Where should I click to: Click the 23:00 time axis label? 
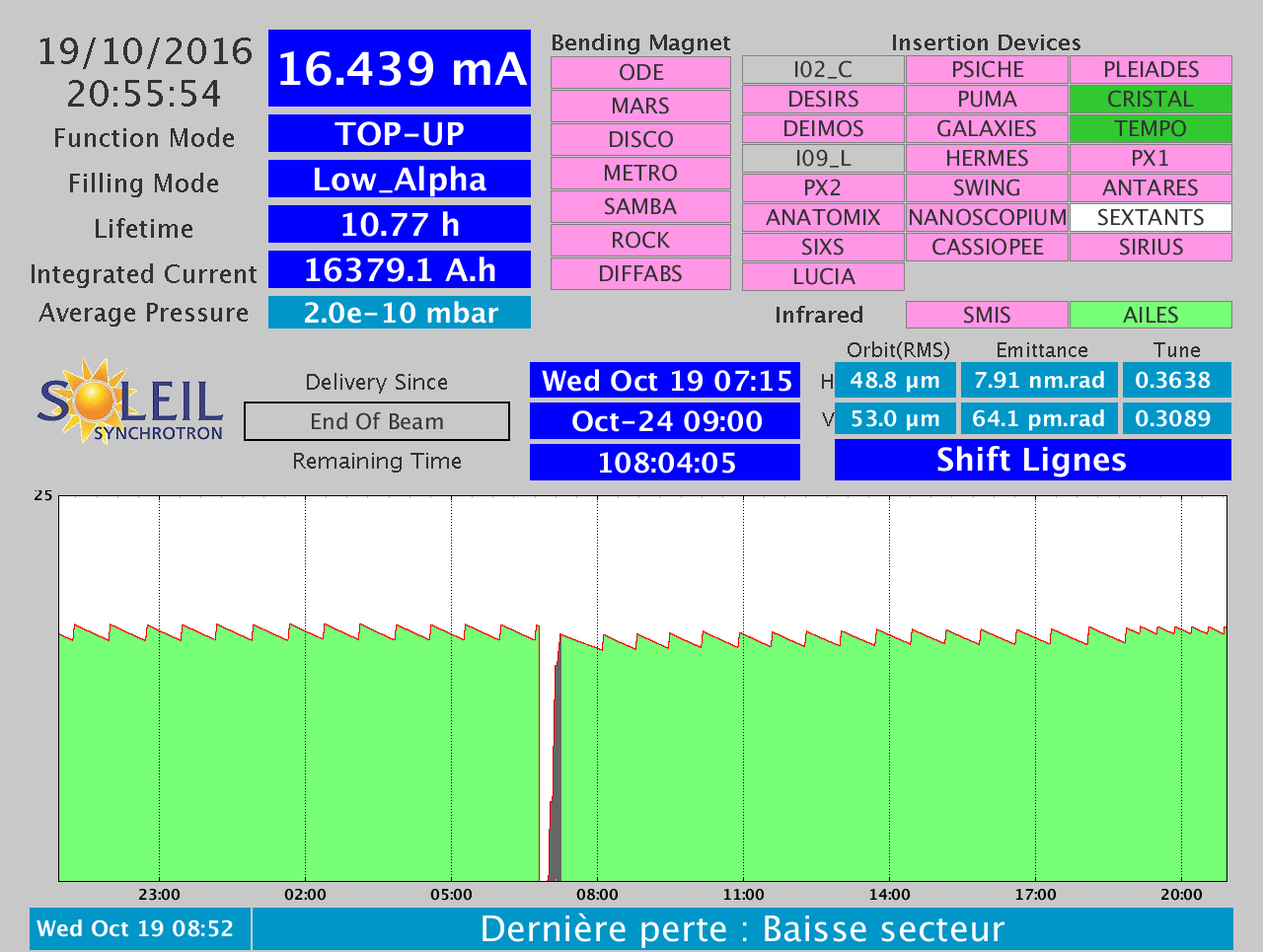click(x=159, y=895)
